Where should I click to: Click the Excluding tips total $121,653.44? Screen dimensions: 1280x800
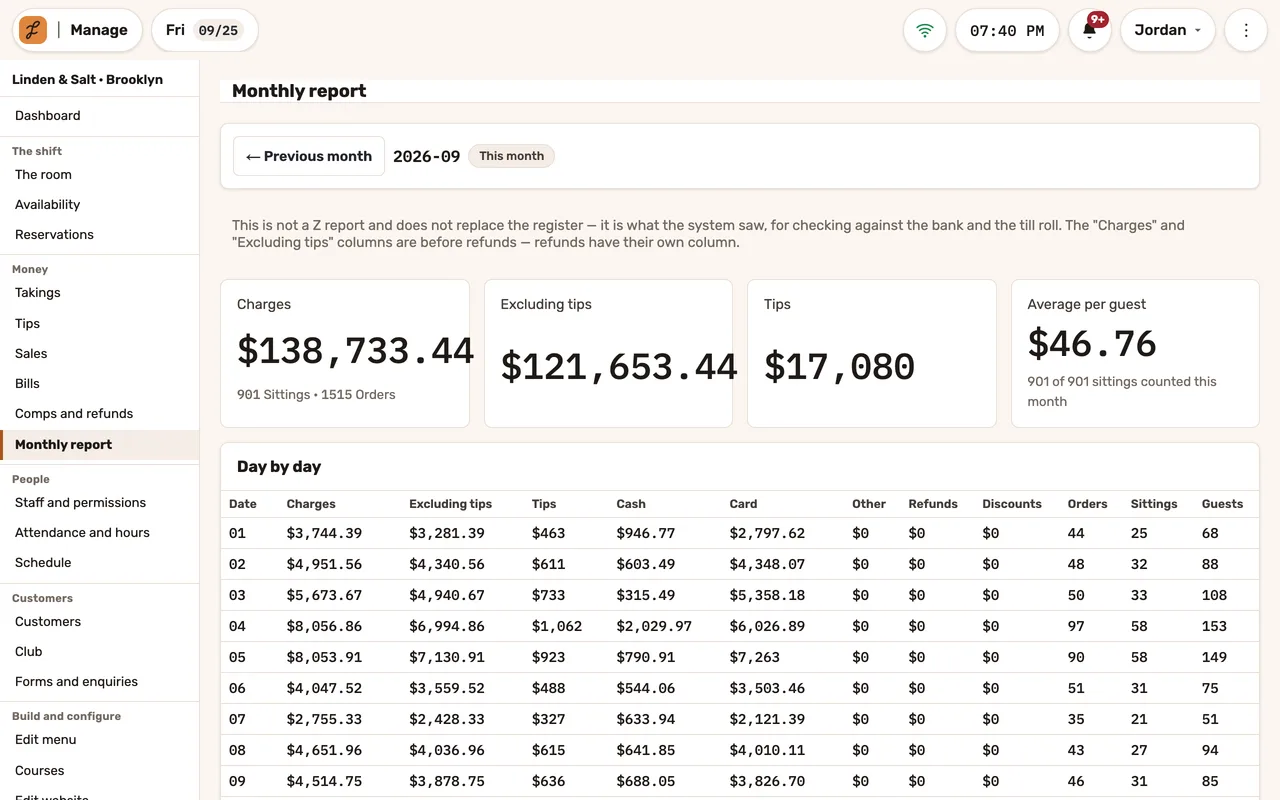619,367
